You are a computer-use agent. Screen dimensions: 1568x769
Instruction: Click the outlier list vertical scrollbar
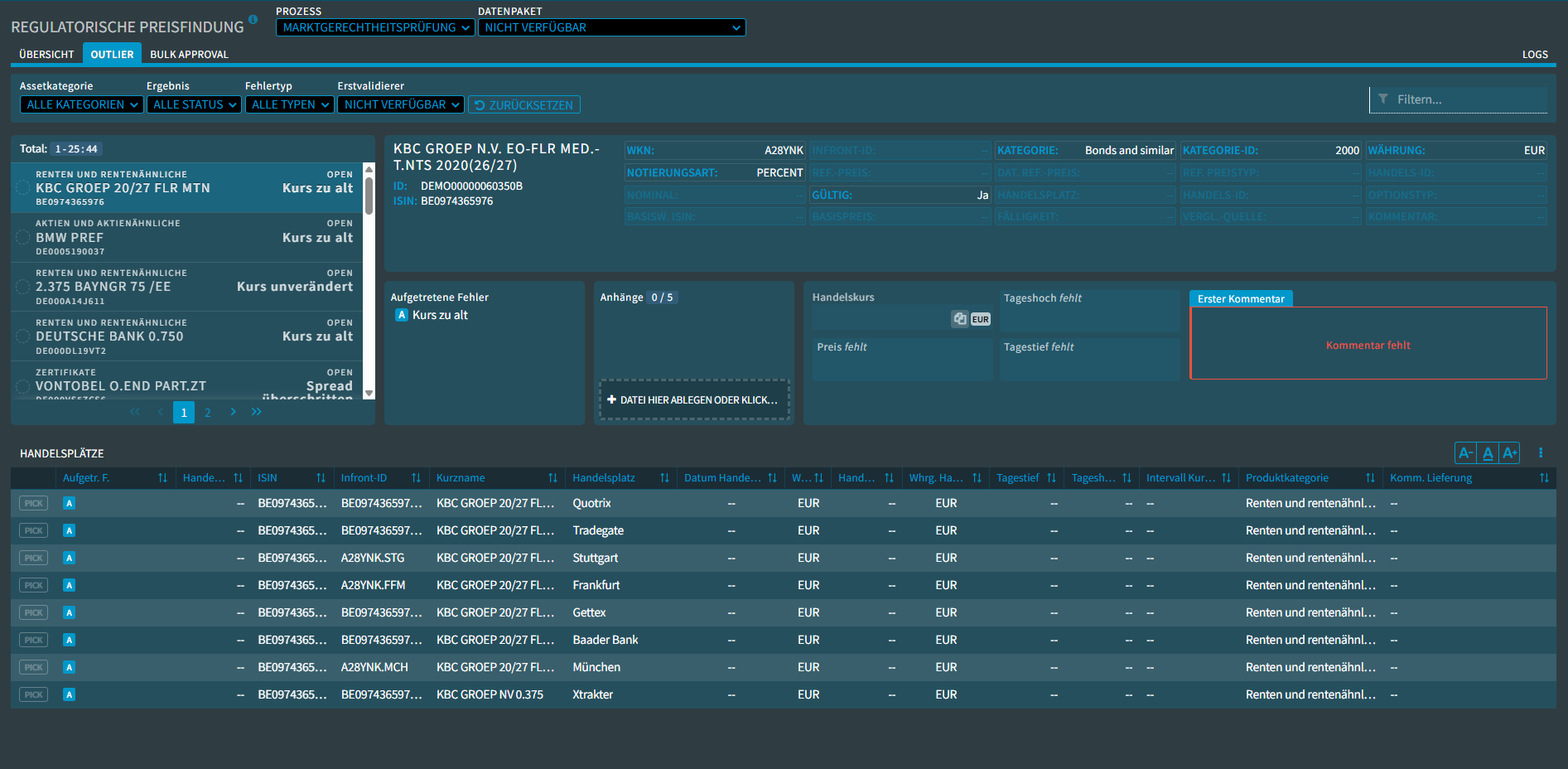(369, 197)
